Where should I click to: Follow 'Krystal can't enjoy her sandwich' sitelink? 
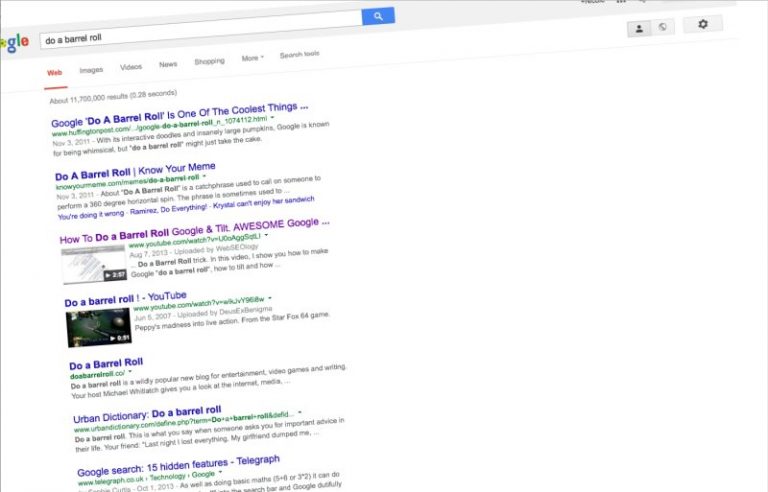point(264,202)
